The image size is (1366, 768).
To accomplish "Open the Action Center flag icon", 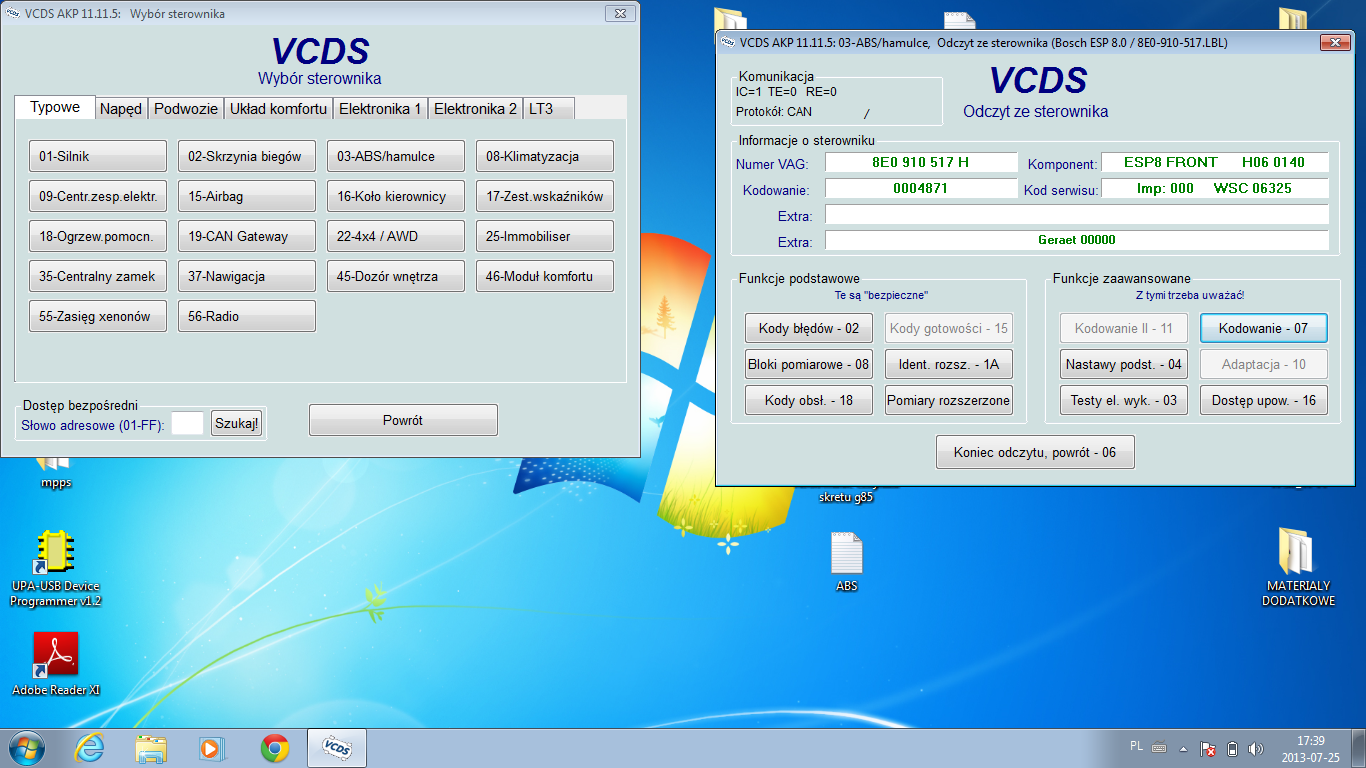I will pyautogui.click(x=1208, y=748).
